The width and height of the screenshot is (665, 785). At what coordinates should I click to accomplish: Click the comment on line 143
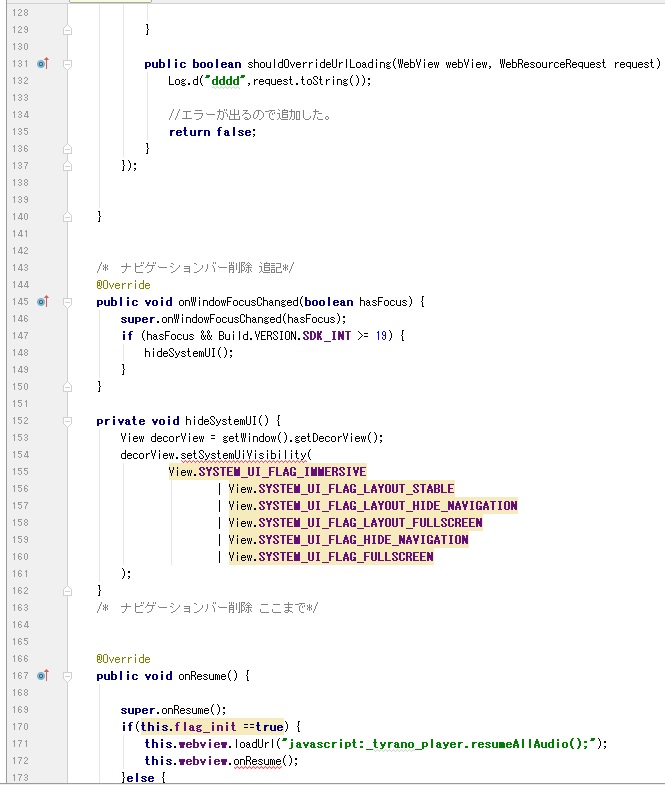195,268
